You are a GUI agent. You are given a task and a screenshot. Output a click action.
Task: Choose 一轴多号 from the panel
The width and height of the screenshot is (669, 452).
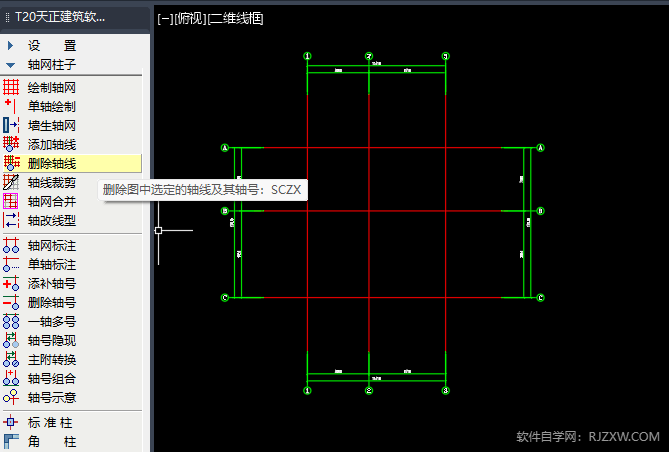52,322
